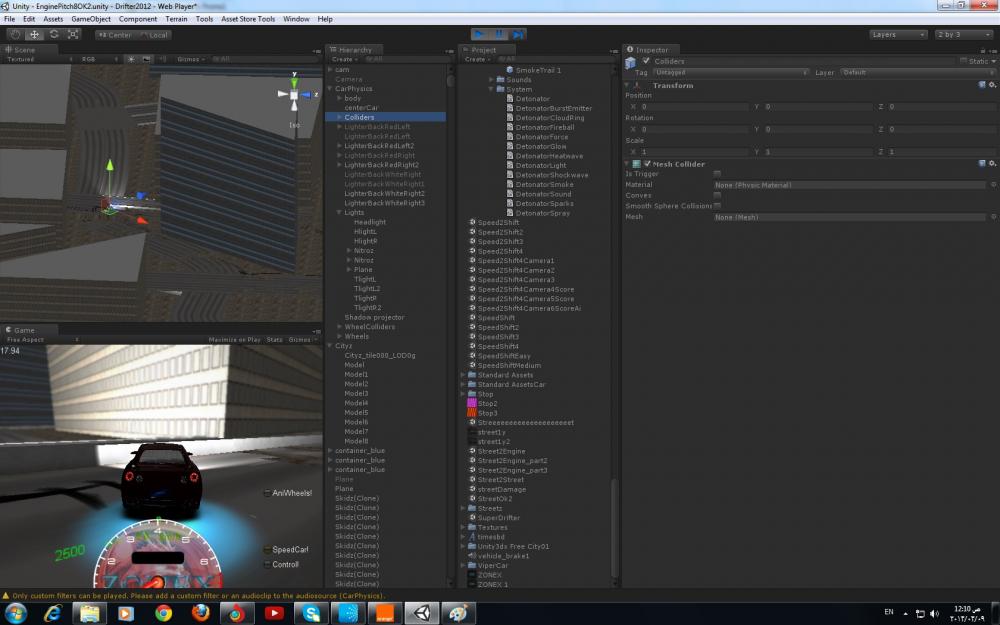Expand the Standard Assets folder
This screenshot has height=625, width=1000.
coord(463,375)
